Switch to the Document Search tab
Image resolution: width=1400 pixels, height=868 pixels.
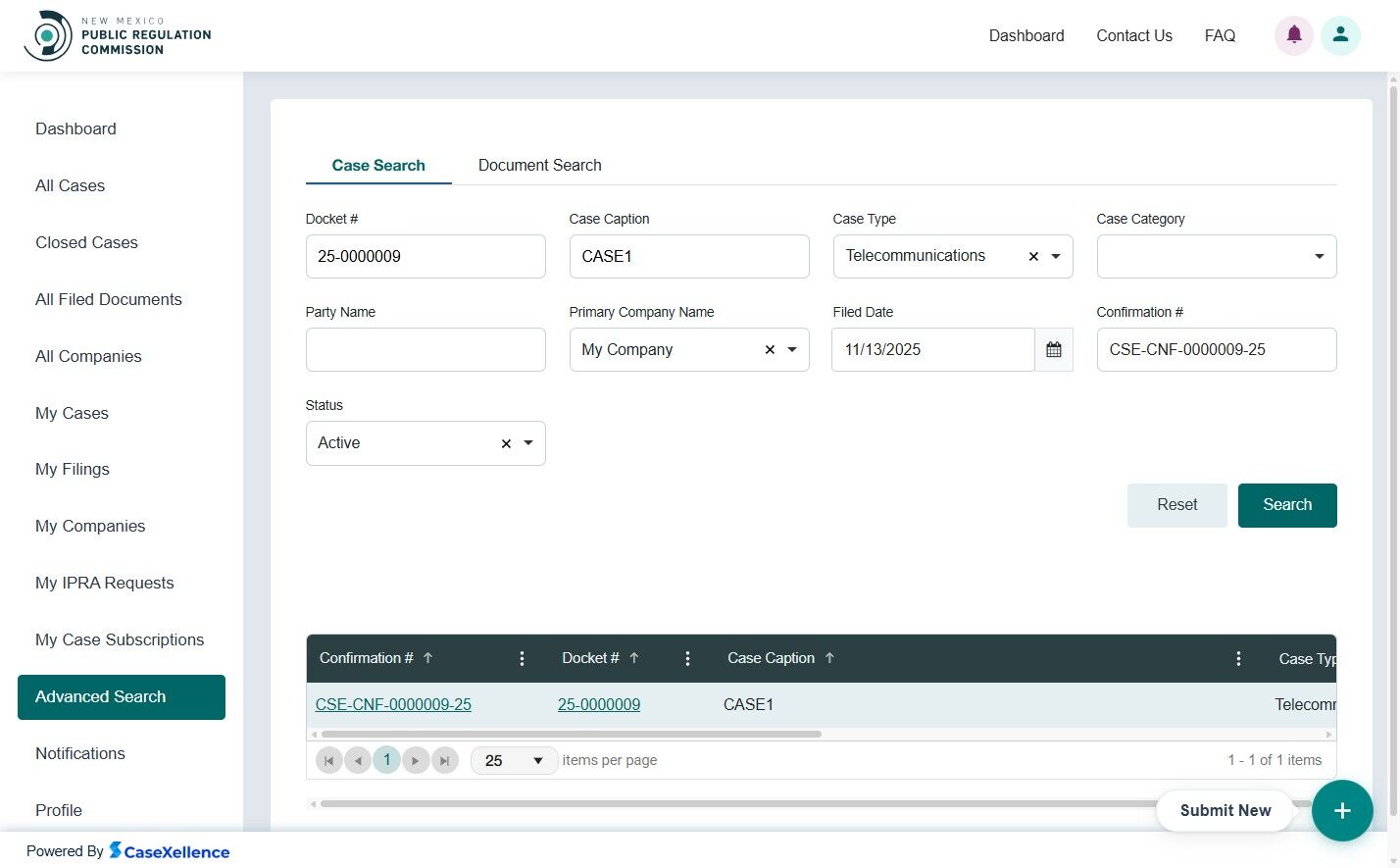(x=539, y=165)
